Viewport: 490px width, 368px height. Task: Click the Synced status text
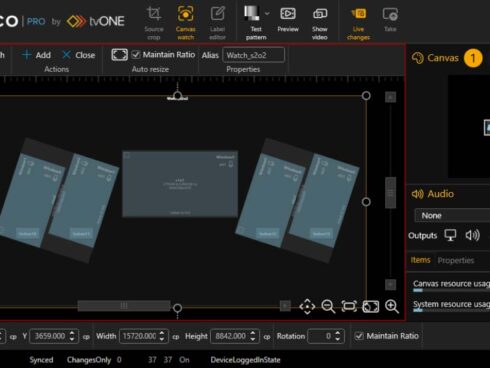click(x=41, y=360)
